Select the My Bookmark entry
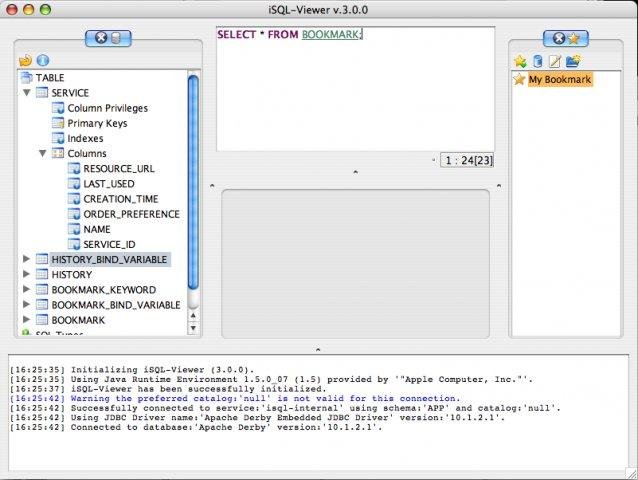The height and width of the screenshot is (480, 638). tap(560, 79)
